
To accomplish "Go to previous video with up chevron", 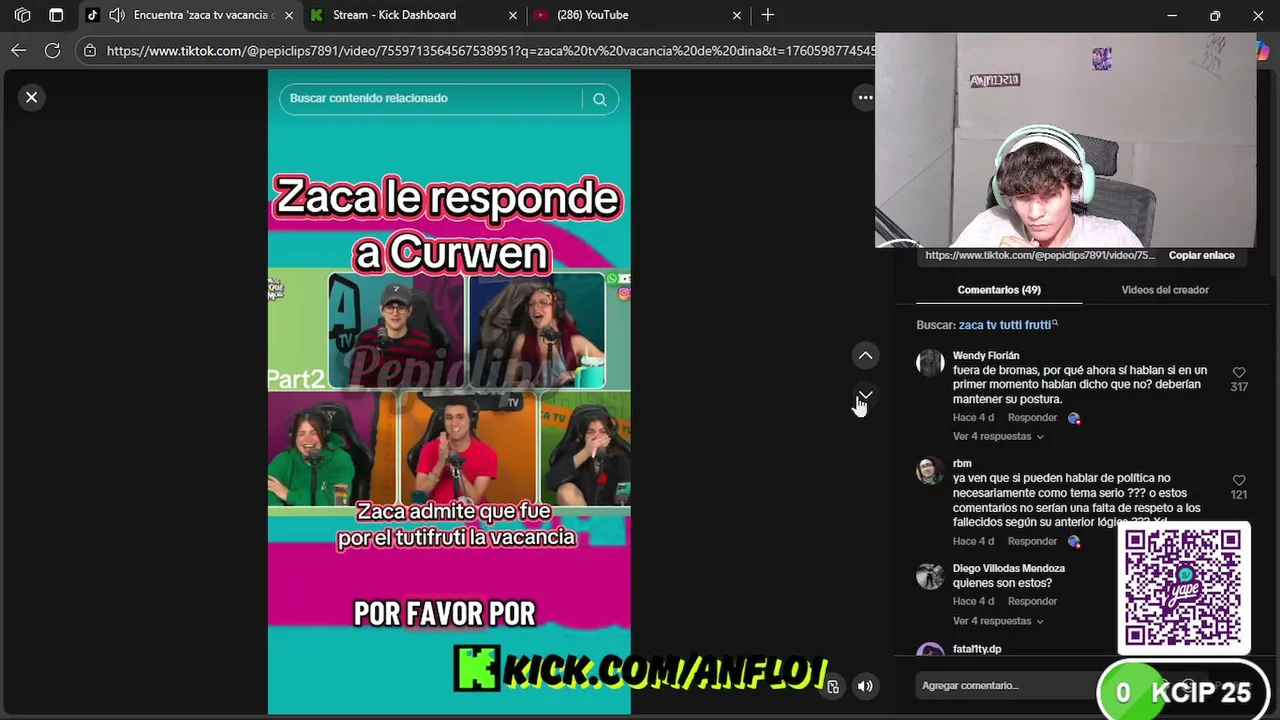I will pyautogui.click(x=866, y=355).
